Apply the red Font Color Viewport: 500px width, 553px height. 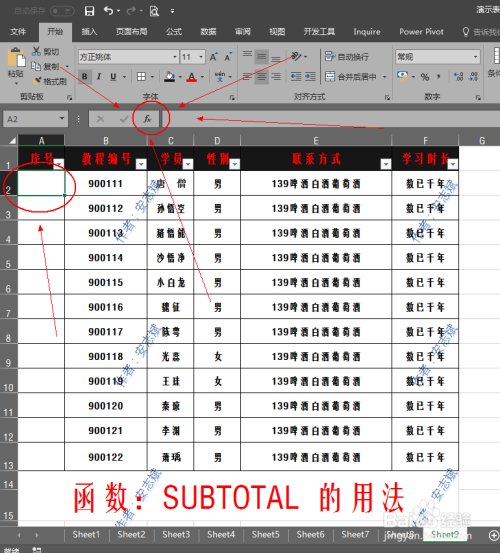[x=191, y=77]
